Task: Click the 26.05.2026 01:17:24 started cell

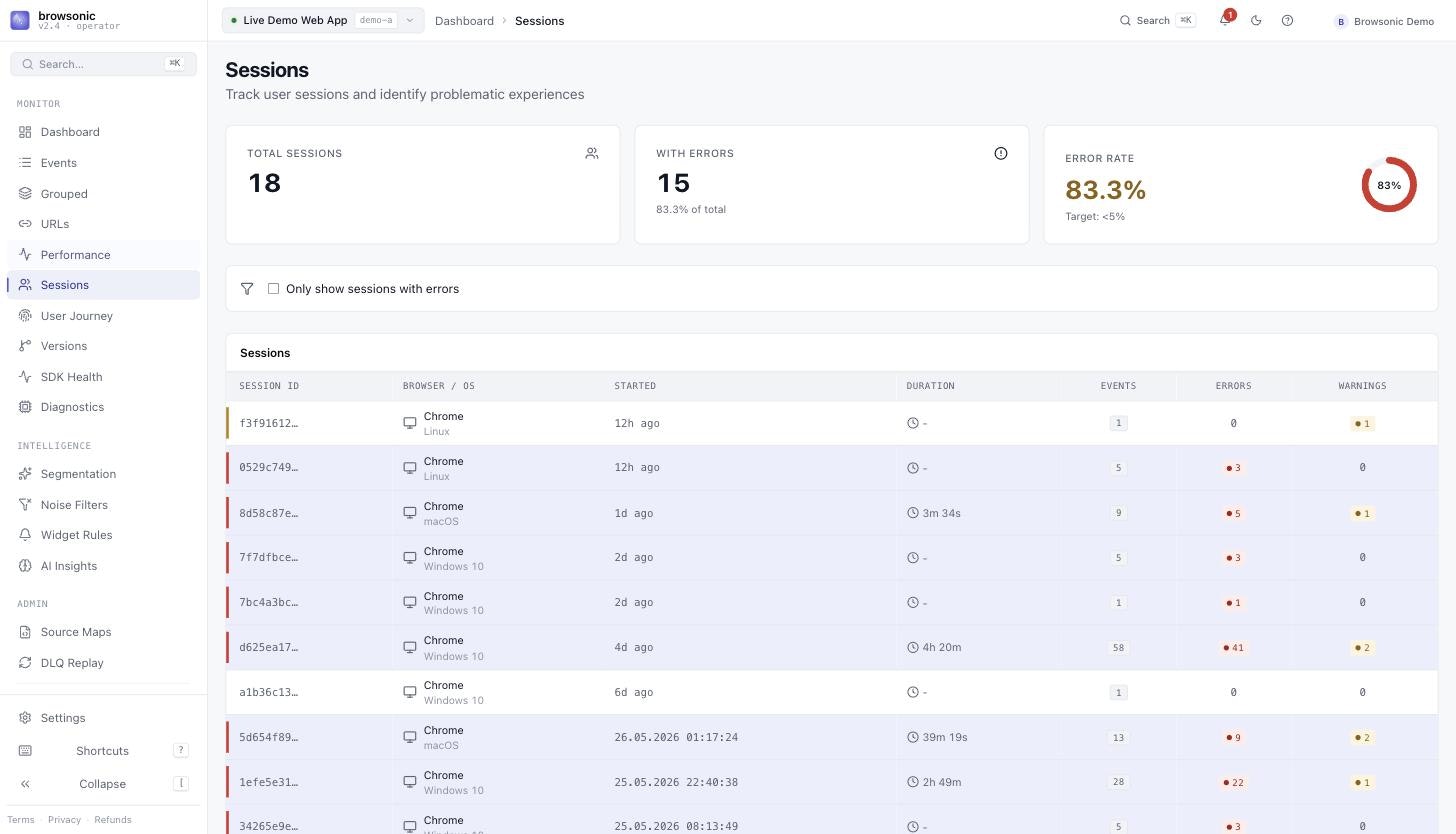Action: [676, 738]
